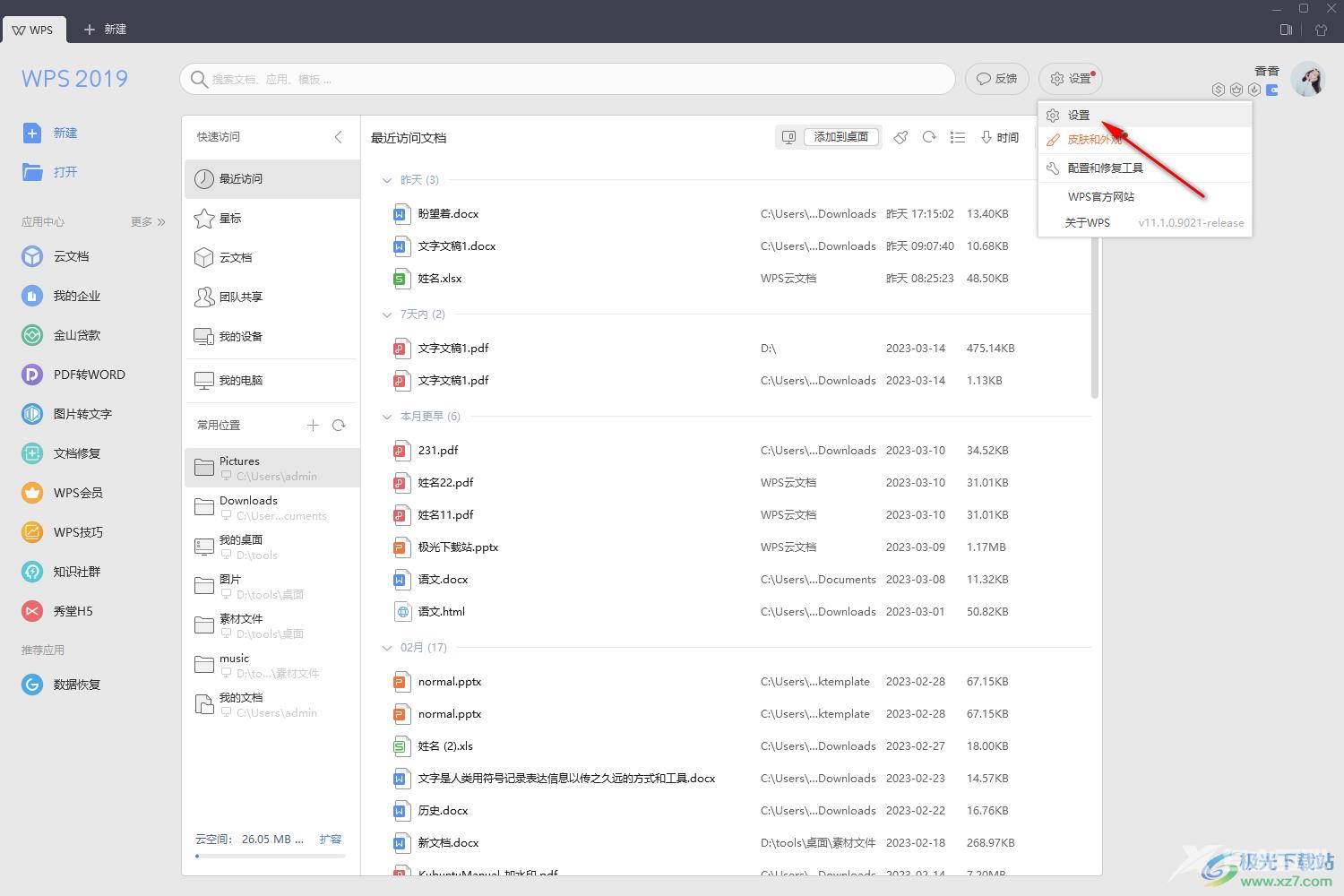This screenshot has height=896, width=1344.
Task: Open 我的设备 section
Action: click(272, 336)
